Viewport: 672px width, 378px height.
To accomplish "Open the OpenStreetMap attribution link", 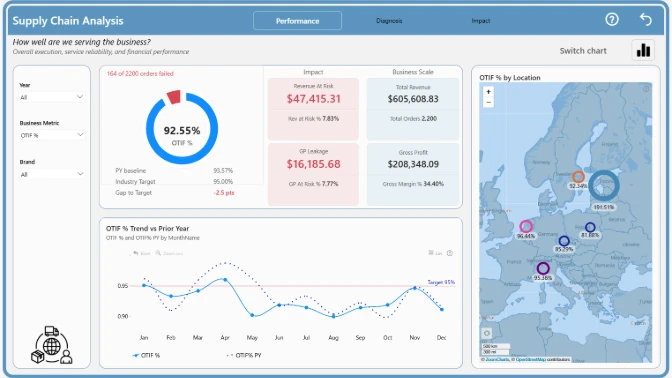I will click(x=530, y=359).
